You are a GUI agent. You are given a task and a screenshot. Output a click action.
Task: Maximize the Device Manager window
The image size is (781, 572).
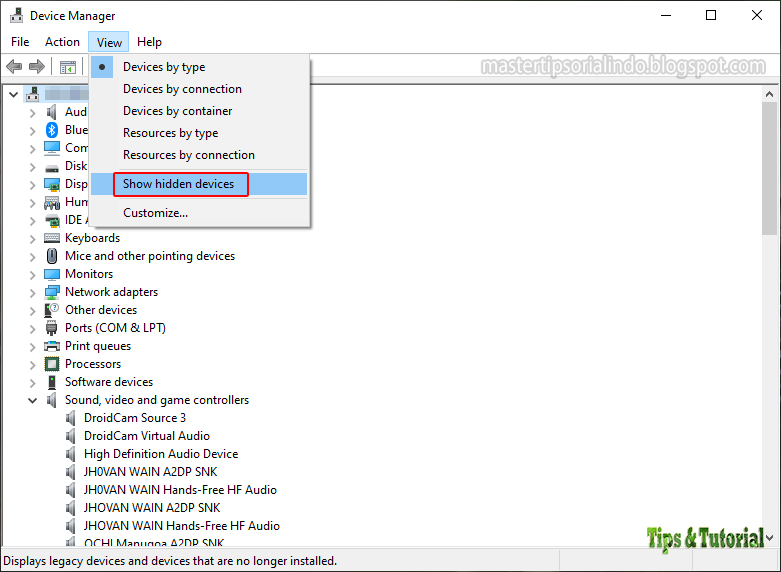(x=711, y=15)
